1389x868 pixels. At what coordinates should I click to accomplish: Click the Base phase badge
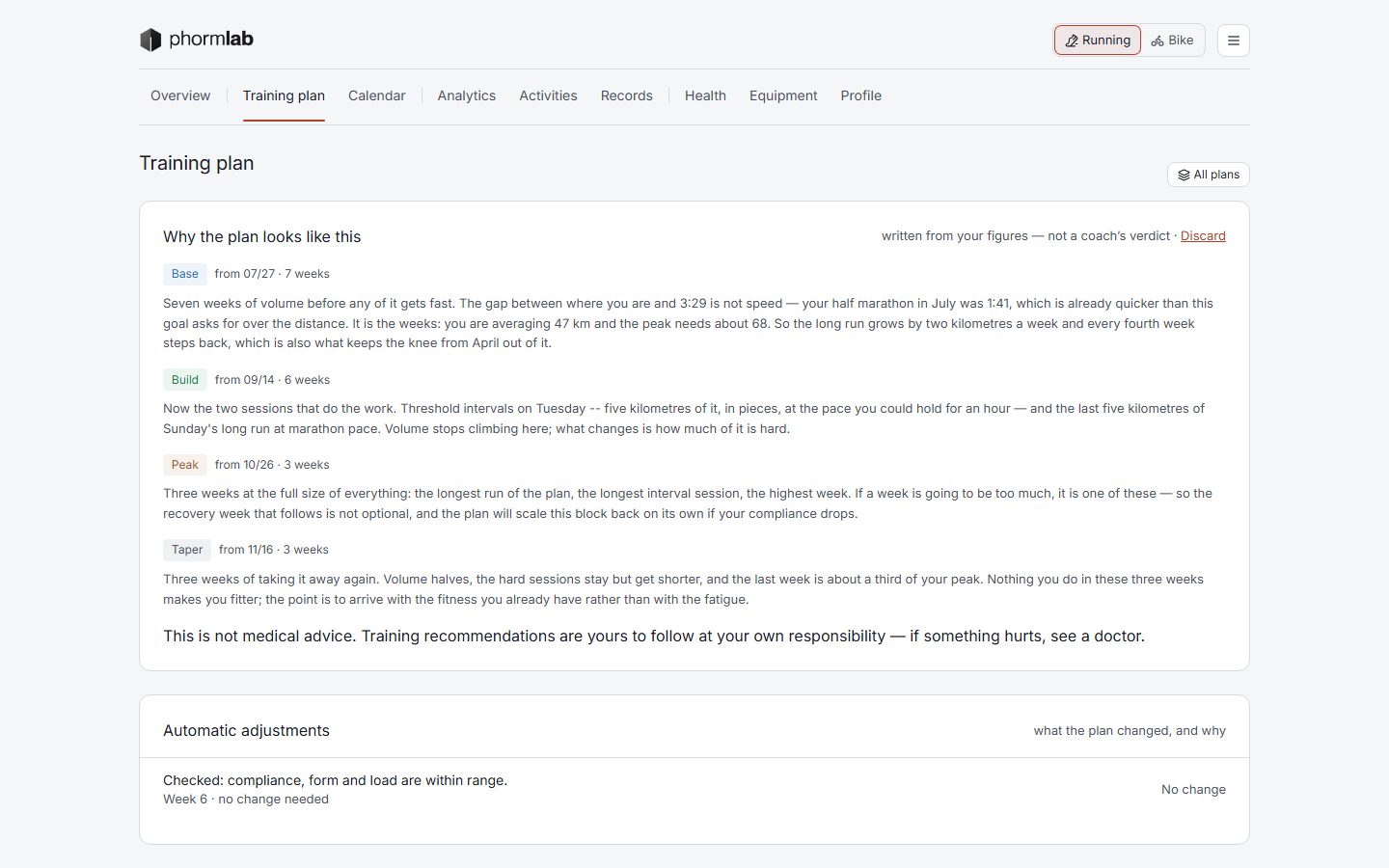pyautogui.click(x=185, y=274)
